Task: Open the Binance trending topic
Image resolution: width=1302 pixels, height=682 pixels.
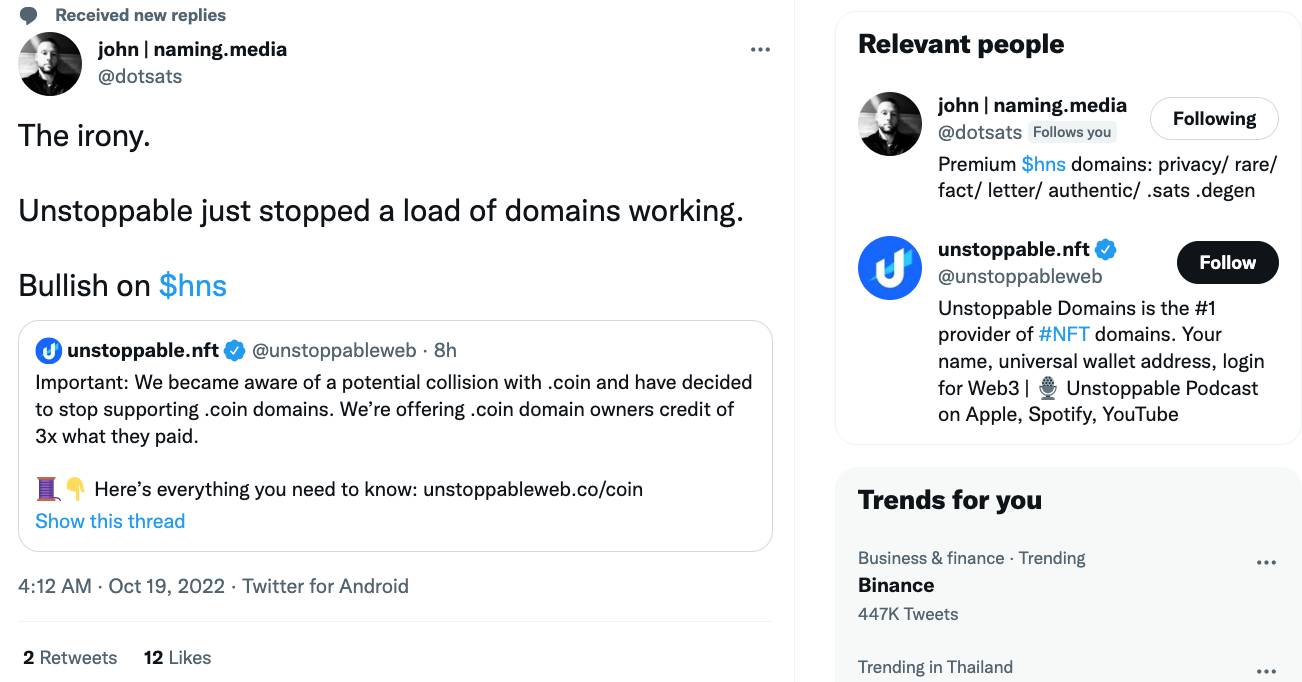Action: [896, 585]
